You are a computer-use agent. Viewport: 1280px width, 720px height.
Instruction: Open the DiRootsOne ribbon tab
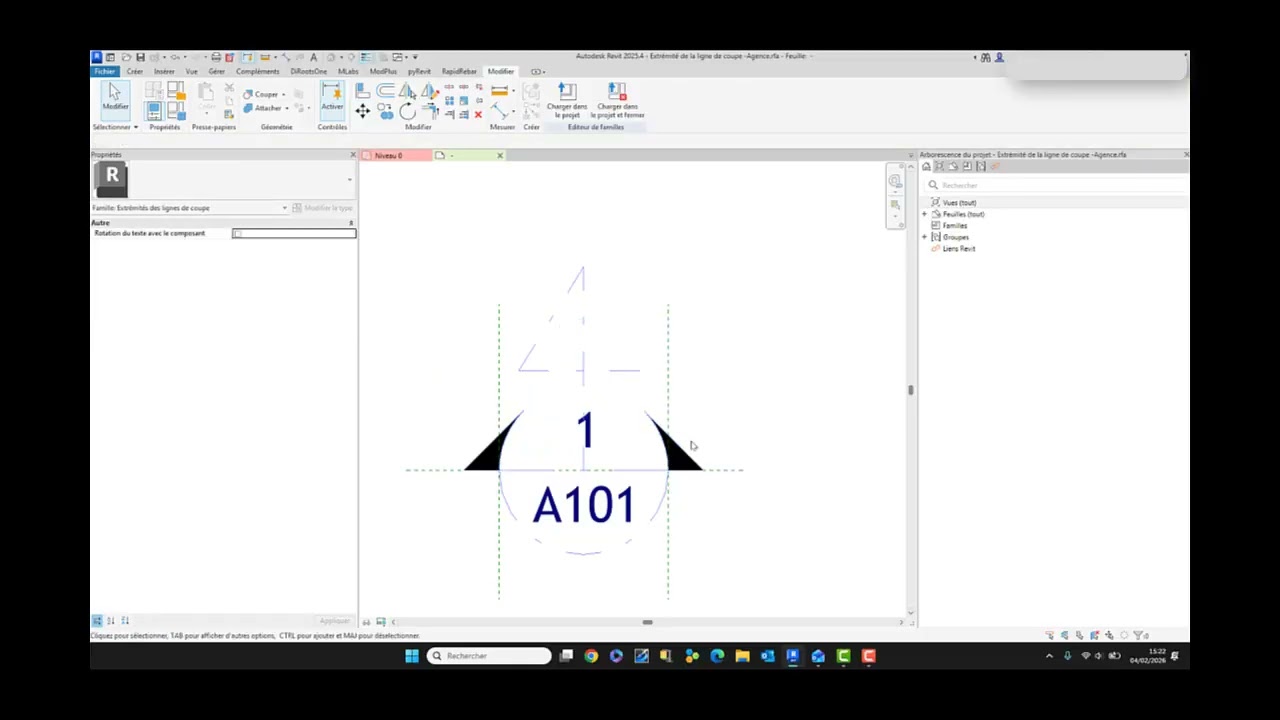click(309, 71)
